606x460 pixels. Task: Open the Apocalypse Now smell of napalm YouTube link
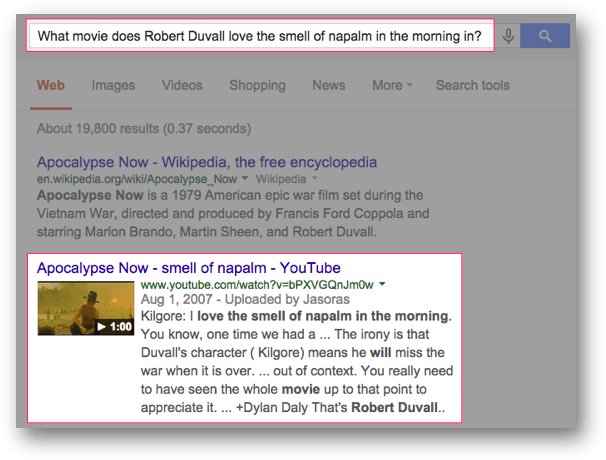click(x=189, y=268)
